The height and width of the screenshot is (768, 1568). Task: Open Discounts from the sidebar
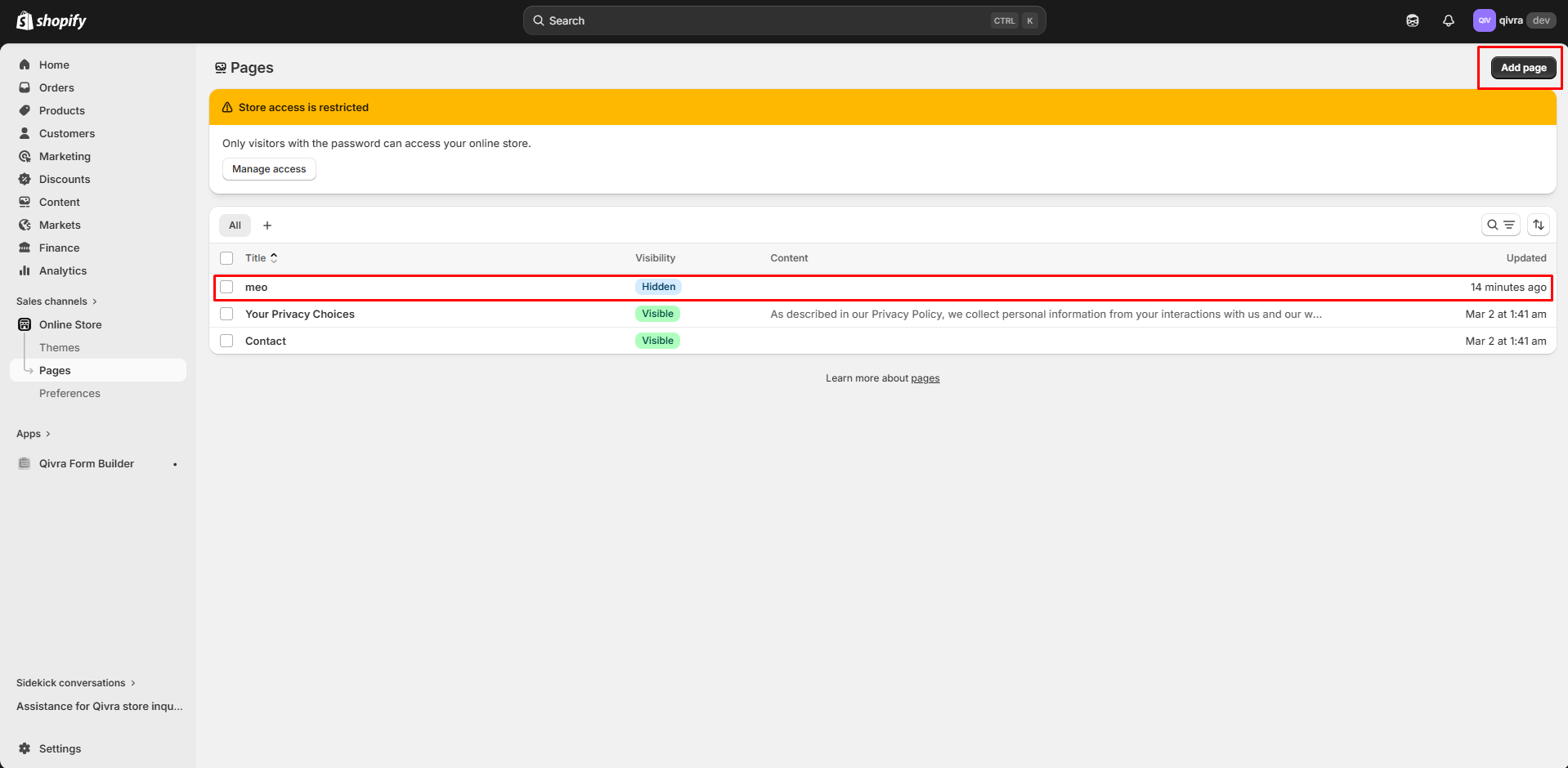point(65,179)
